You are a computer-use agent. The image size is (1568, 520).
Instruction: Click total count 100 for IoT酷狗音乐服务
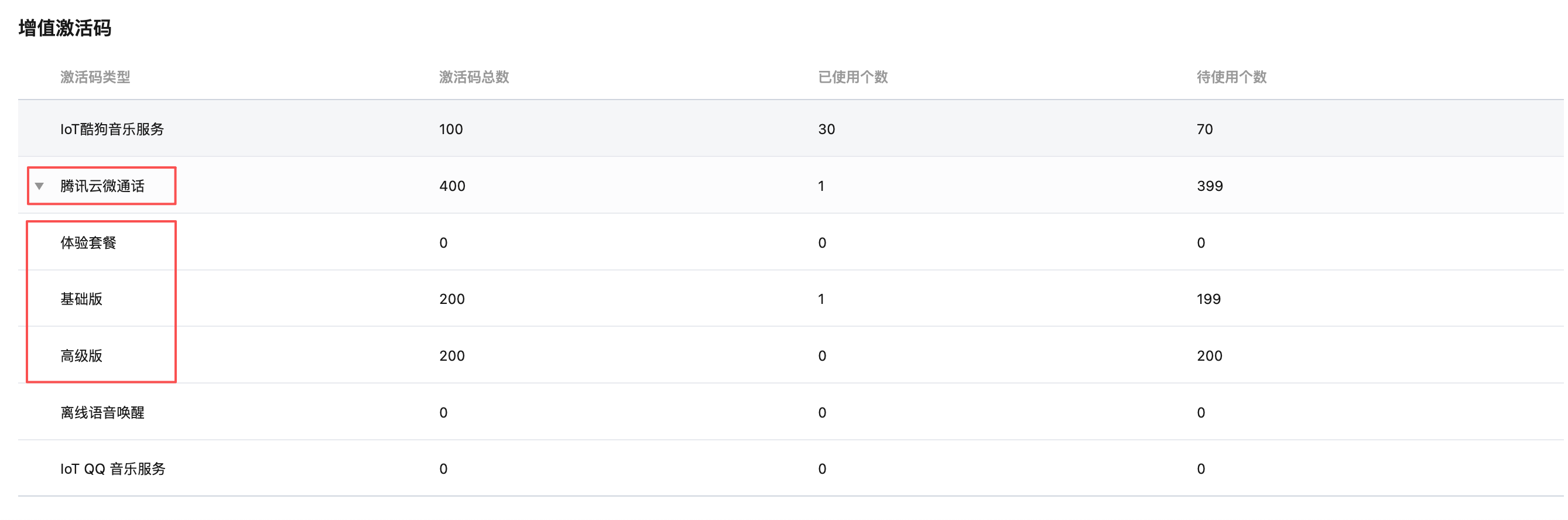tap(451, 129)
